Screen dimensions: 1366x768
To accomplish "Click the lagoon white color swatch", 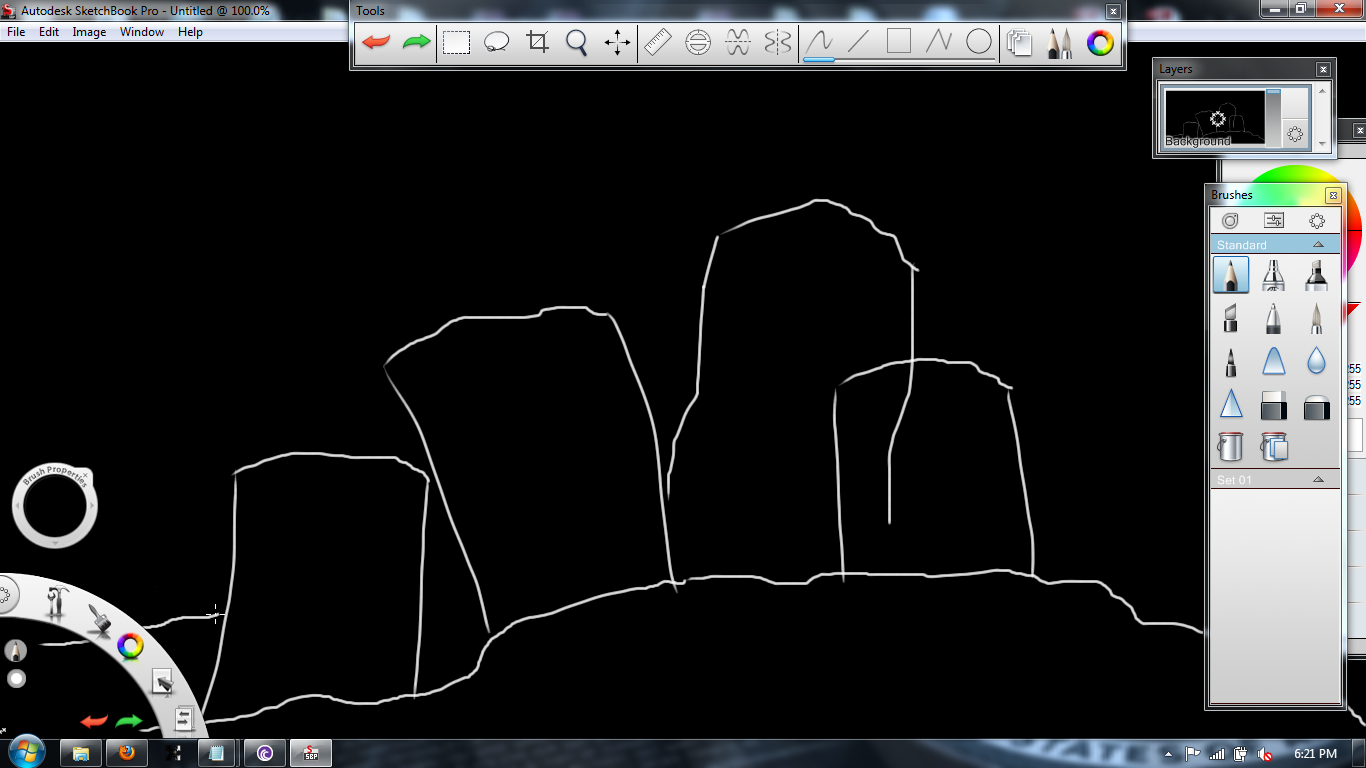I will (x=16, y=679).
